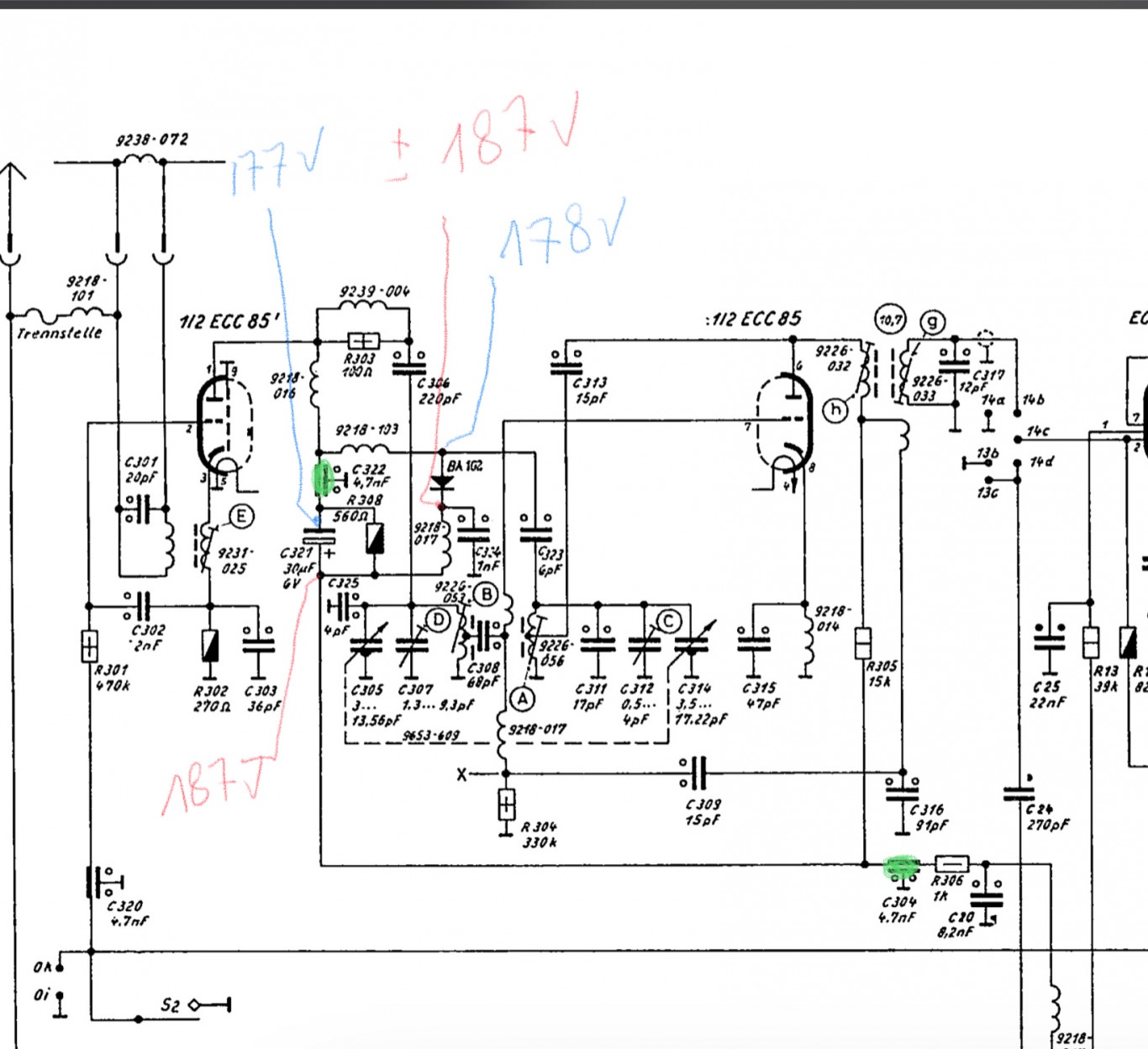Screen dimensions: 1148x1049
Task: Click capacitor label C309
Action: [x=703, y=804]
